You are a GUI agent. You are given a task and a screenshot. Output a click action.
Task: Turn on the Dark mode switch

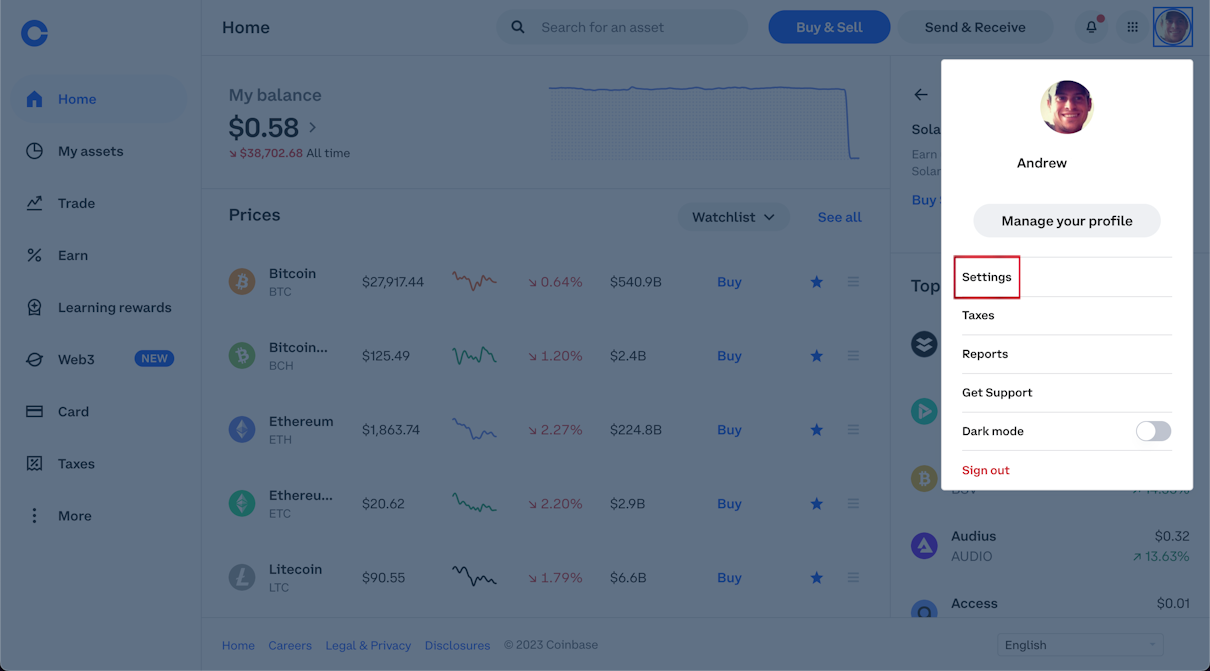click(x=1153, y=431)
